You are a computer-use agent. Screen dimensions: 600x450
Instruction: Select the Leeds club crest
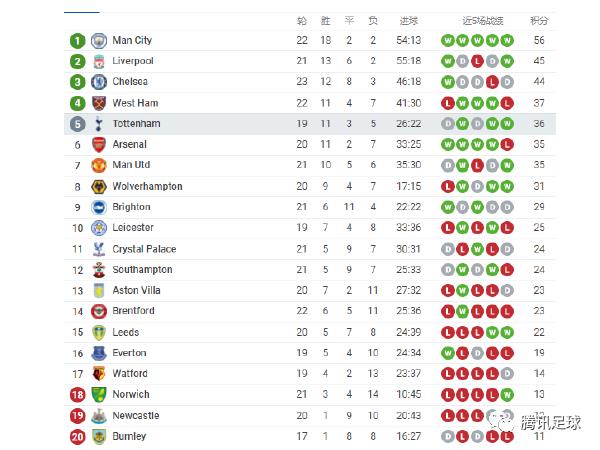point(98,332)
